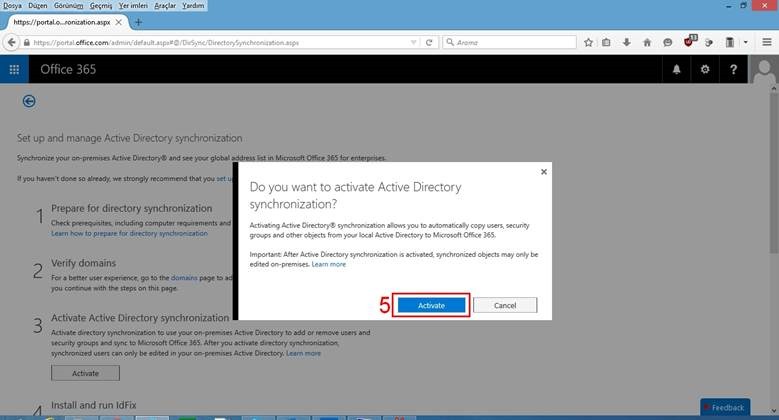Image resolution: width=779 pixels, height=420 pixels.
Task: Open the downloads arrow icon
Action: [x=626, y=43]
